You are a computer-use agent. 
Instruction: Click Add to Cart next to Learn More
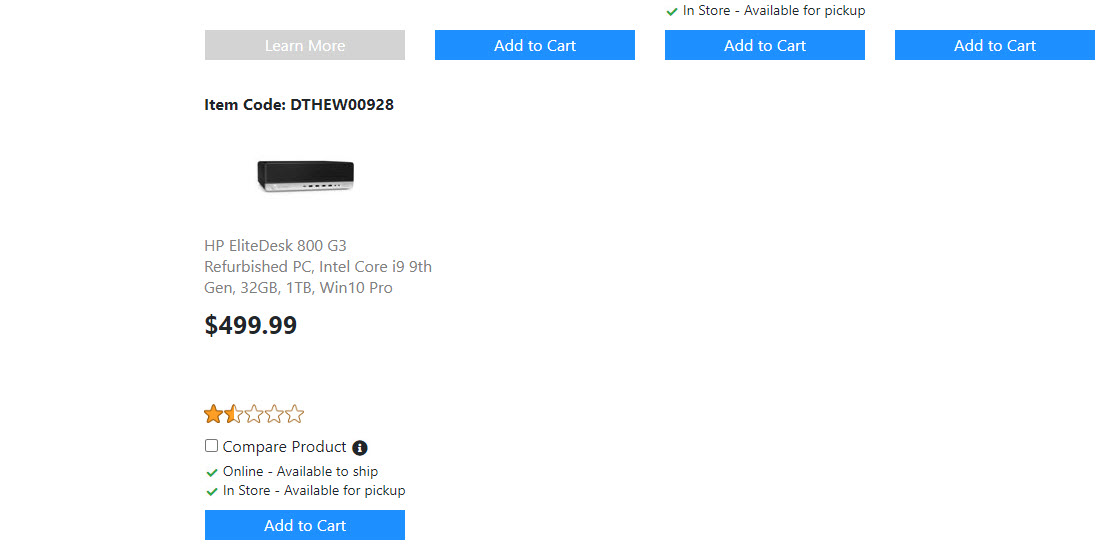(535, 45)
